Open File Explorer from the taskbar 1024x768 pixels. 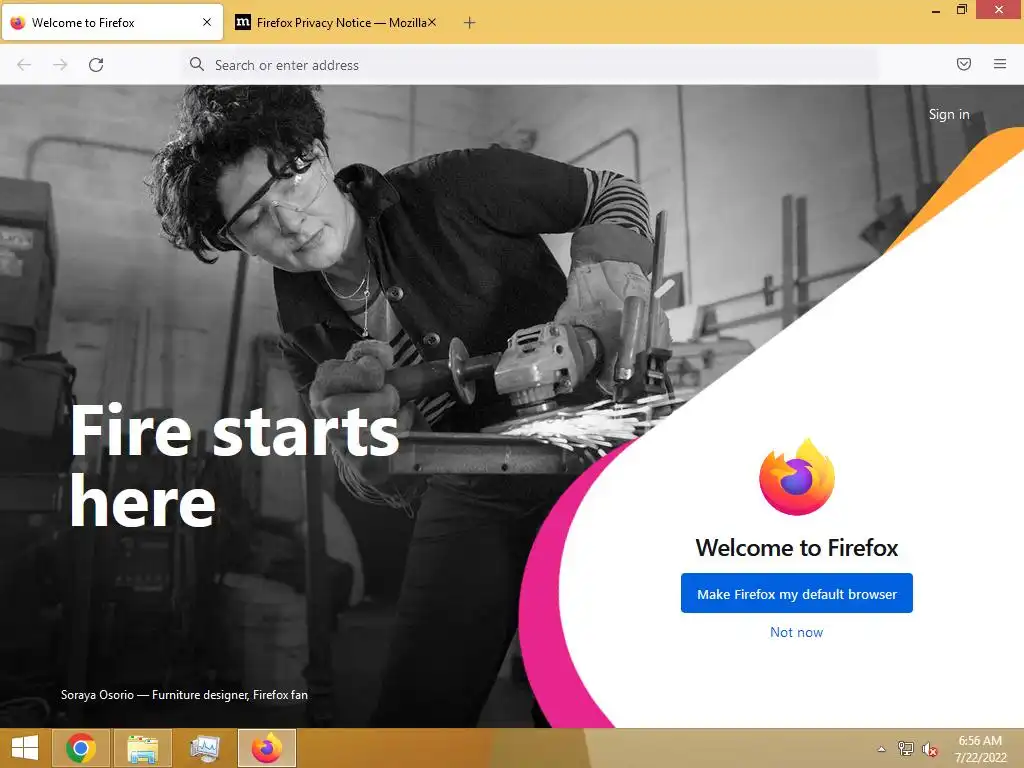coord(142,748)
